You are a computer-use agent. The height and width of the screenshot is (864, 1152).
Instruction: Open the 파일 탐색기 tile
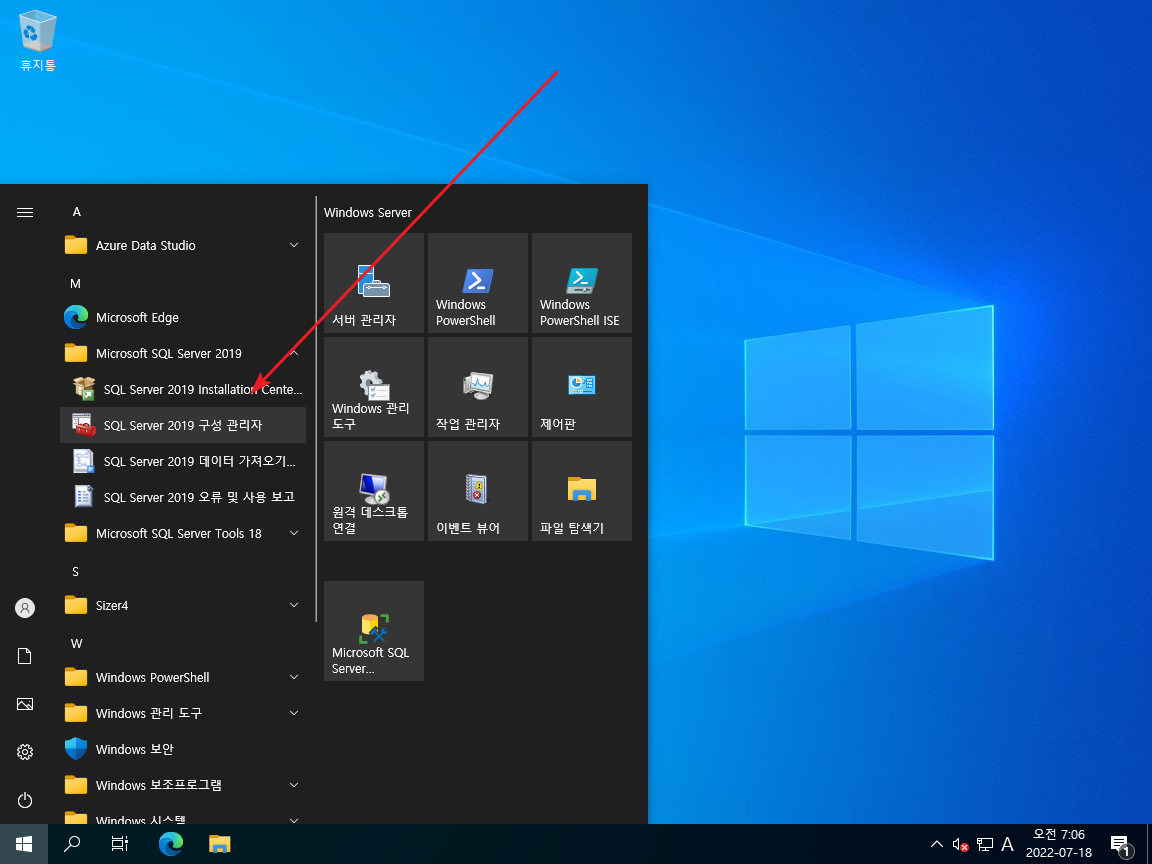pyautogui.click(x=582, y=491)
